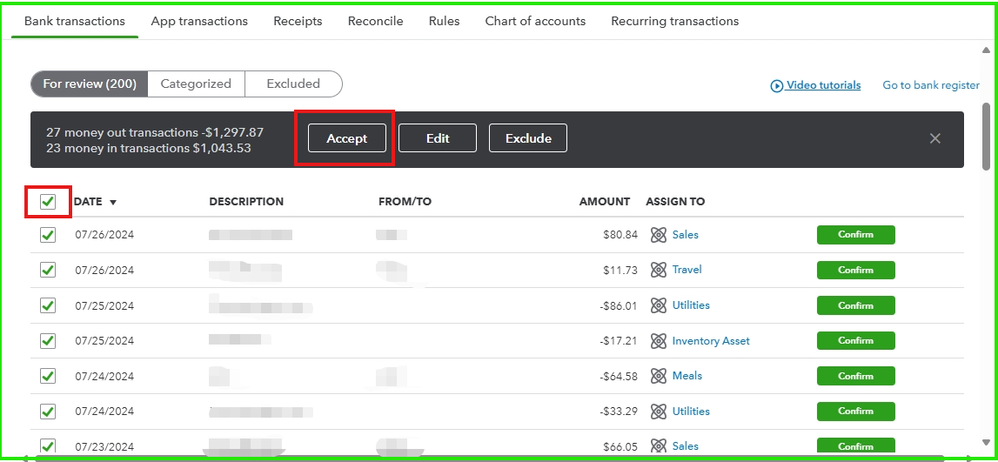Screen dimensions: 998x462
Task: Open the Utilities link on the -$86.01 row
Action: [691, 305]
